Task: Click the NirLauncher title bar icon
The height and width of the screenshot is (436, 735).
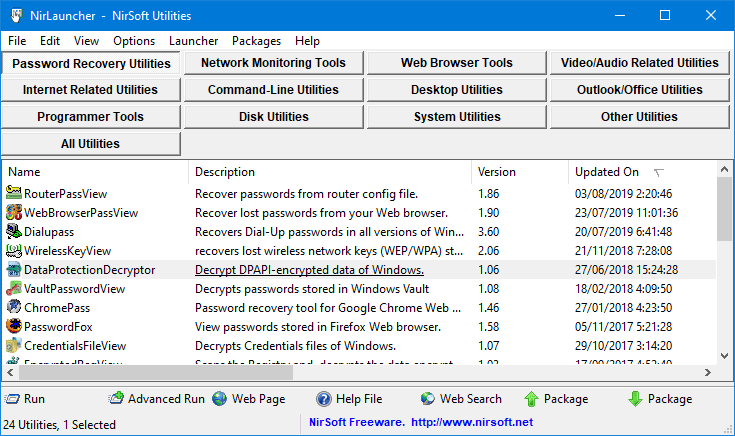Action: click(16, 15)
